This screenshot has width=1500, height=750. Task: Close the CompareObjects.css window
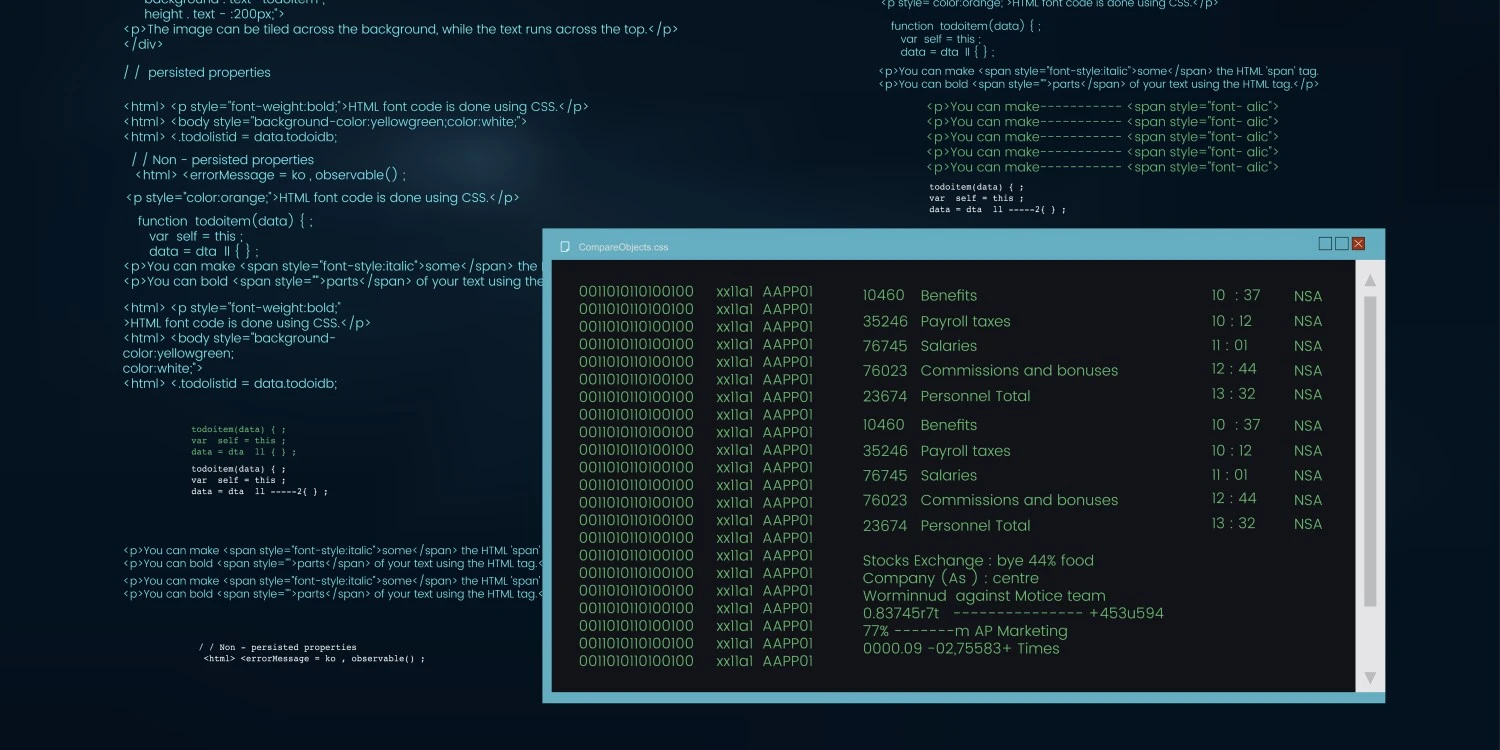(1358, 244)
